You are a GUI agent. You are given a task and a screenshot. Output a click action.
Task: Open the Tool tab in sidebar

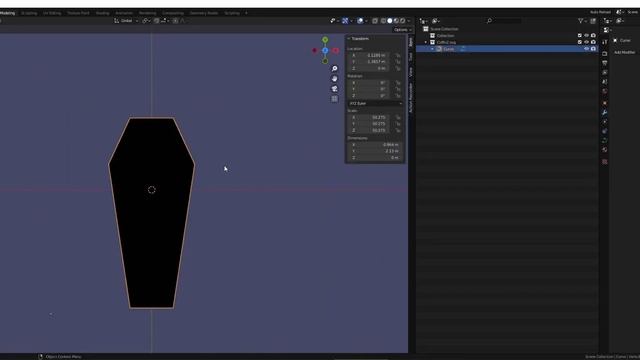[x=411, y=57]
